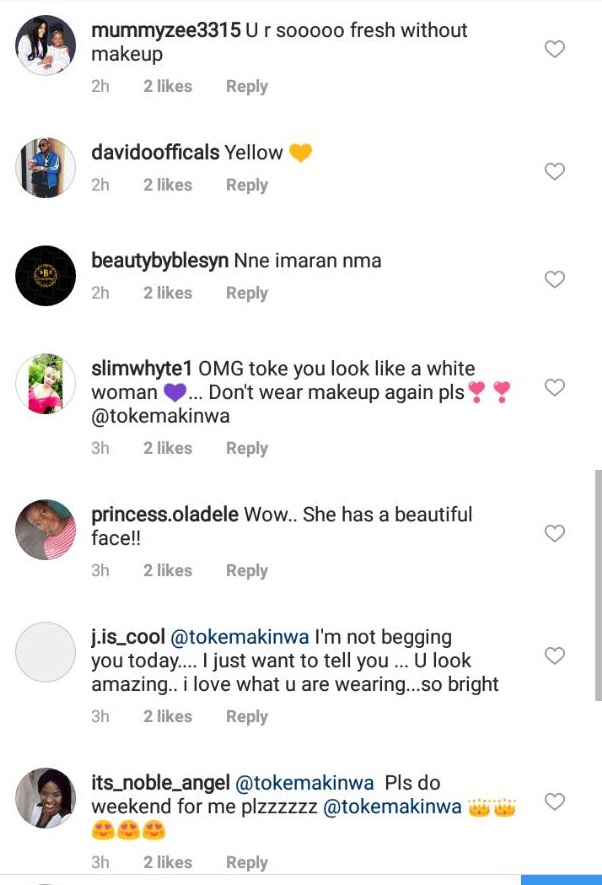602x885 pixels.
Task: Open slimwhyte1's profile picture
Action: click(x=46, y=384)
